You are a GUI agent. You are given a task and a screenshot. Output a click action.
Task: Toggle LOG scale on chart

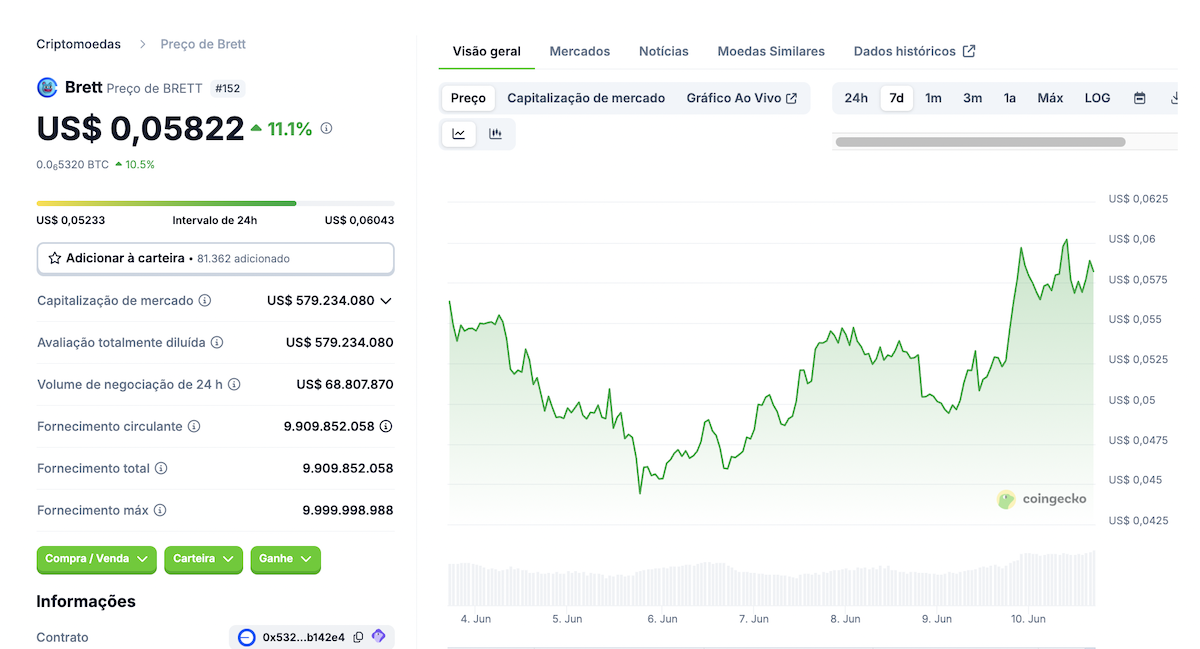click(x=1097, y=98)
